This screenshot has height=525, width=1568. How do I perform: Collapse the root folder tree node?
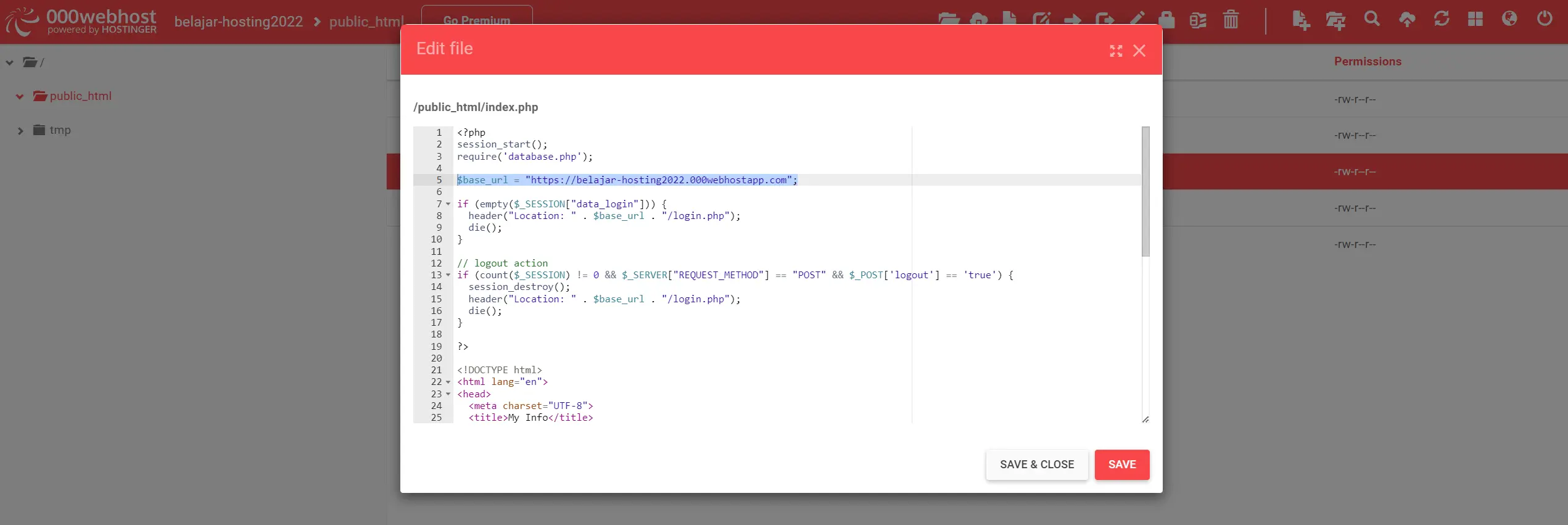pos(9,62)
